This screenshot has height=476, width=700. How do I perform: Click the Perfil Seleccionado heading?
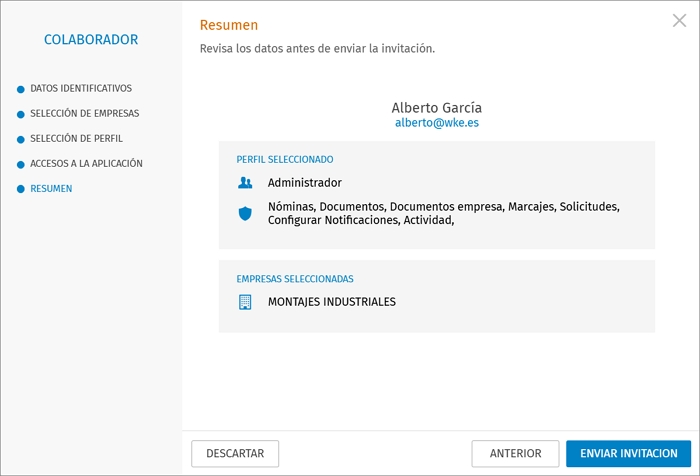(x=285, y=159)
